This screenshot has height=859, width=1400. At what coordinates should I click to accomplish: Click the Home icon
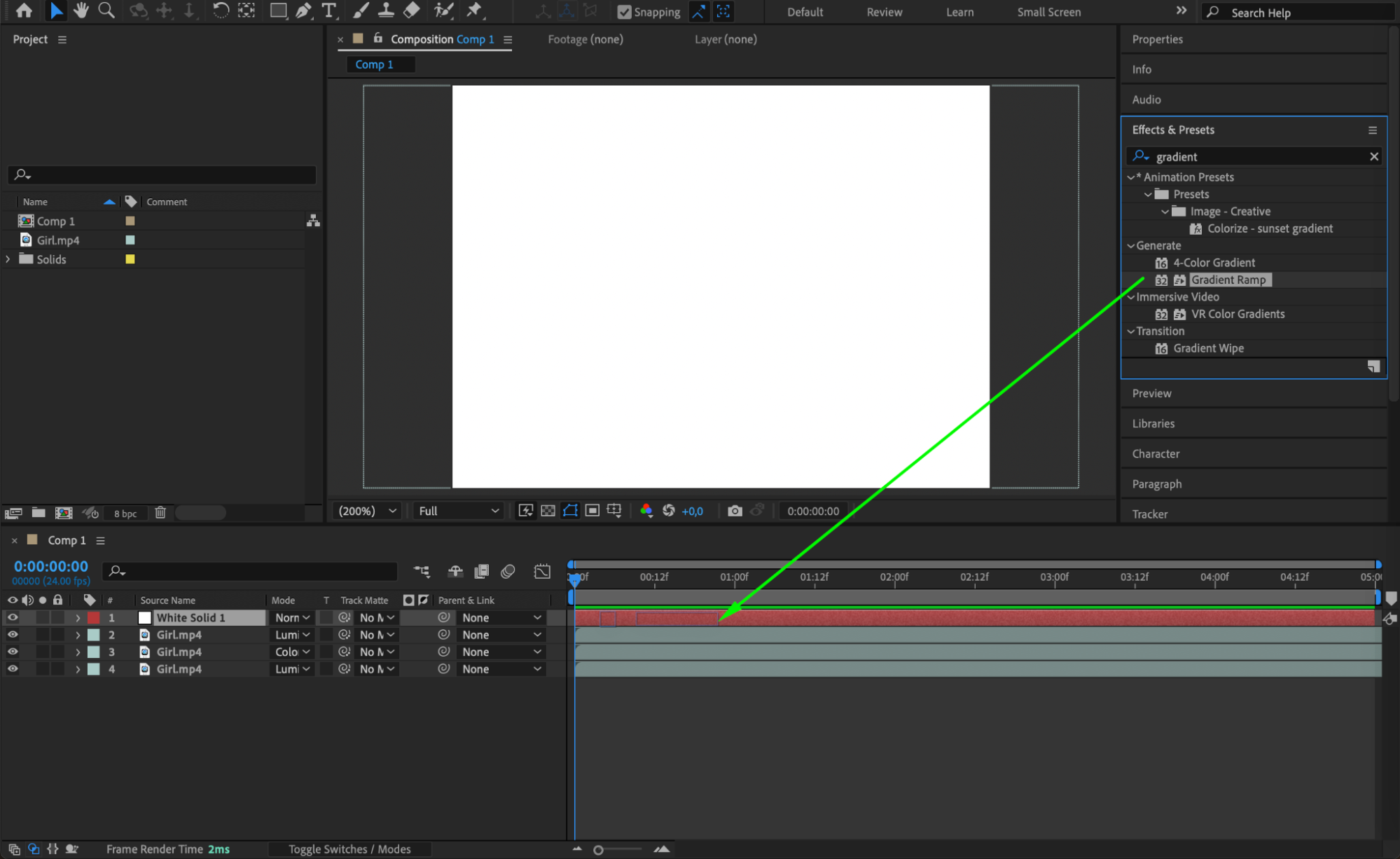(x=24, y=11)
